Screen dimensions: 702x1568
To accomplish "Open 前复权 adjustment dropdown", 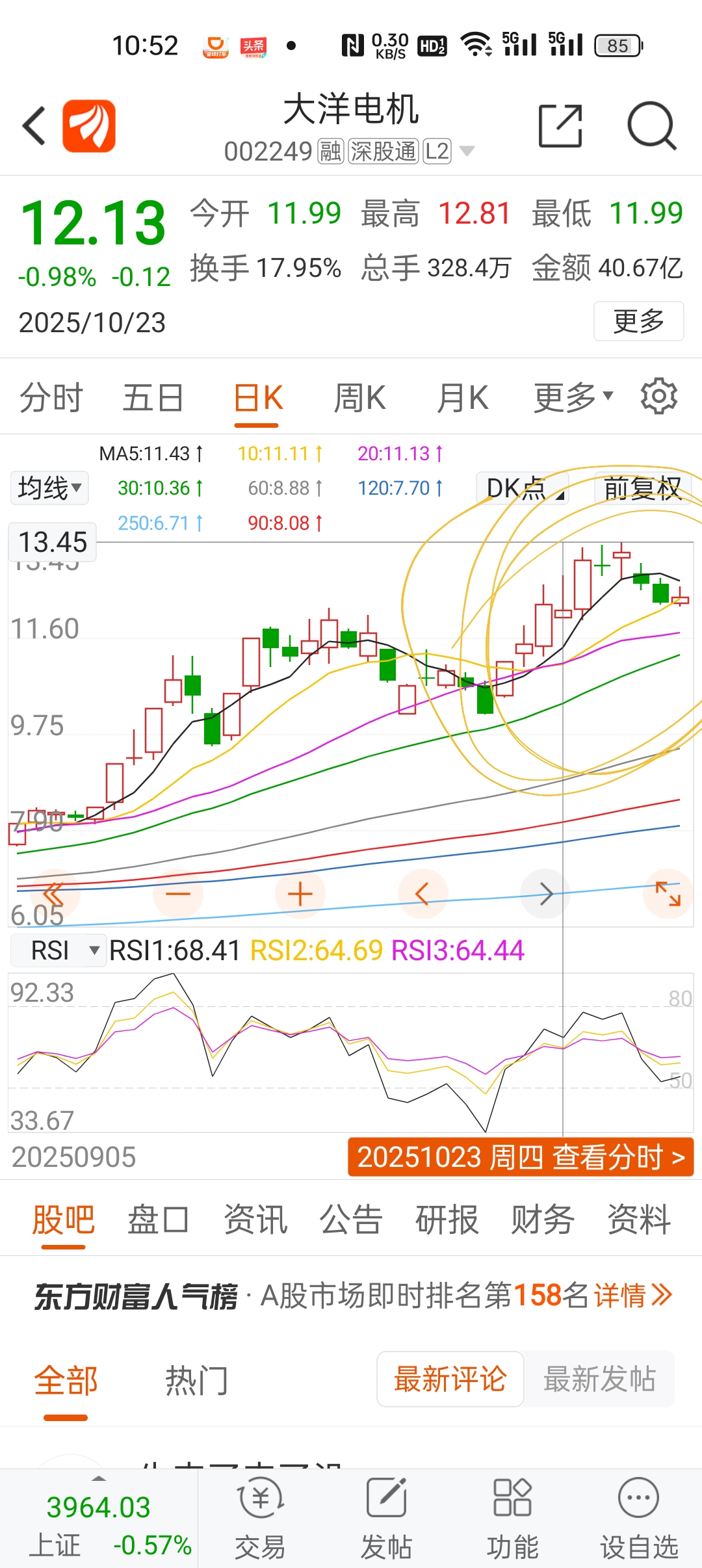I will pyautogui.click(x=643, y=488).
